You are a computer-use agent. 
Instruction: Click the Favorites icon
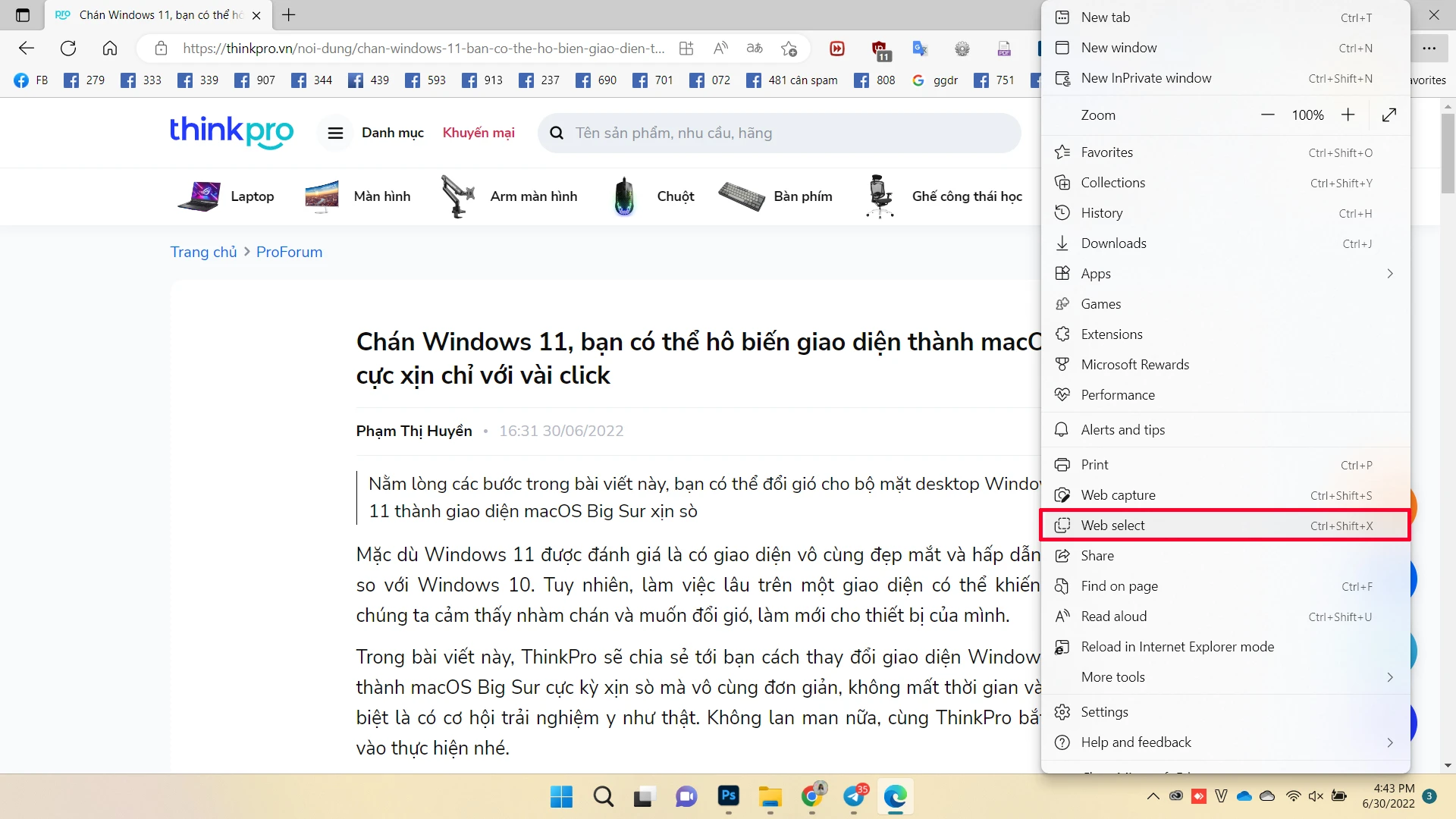[x=1064, y=152]
